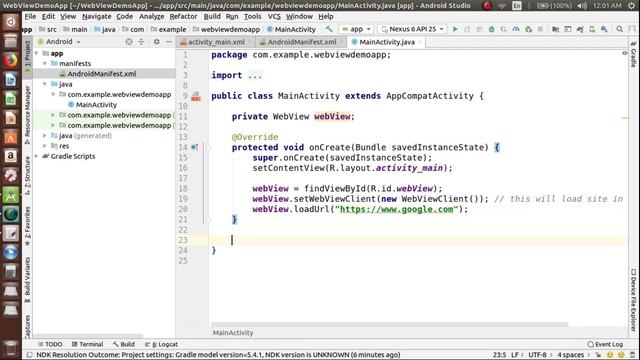Click tool windows quick-access icon in status bar

coord(29,355)
